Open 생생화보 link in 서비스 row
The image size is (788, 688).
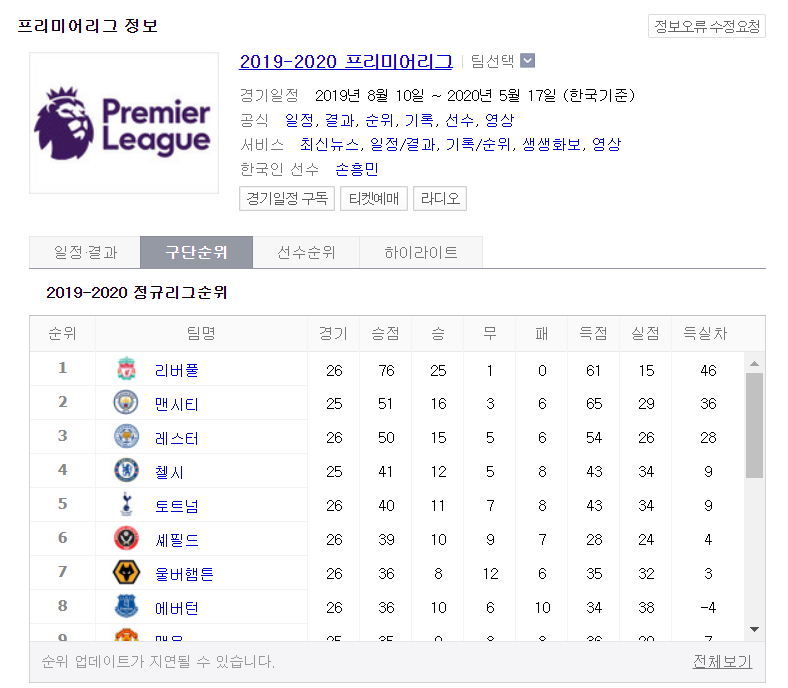tap(552, 145)
